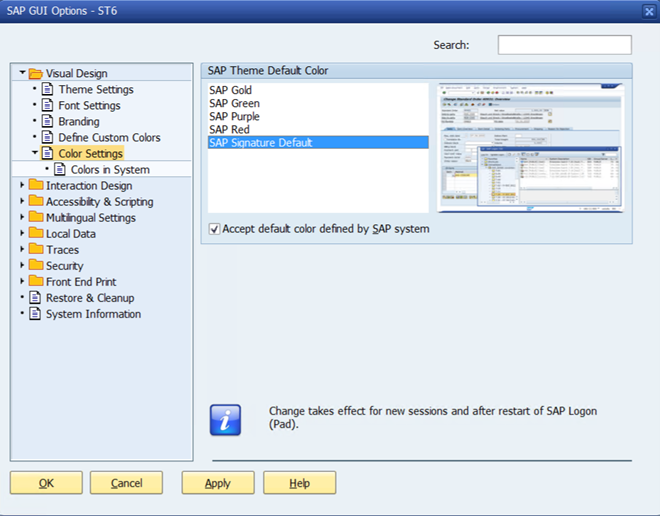Click the blue information icon

[x=225, y=420]
